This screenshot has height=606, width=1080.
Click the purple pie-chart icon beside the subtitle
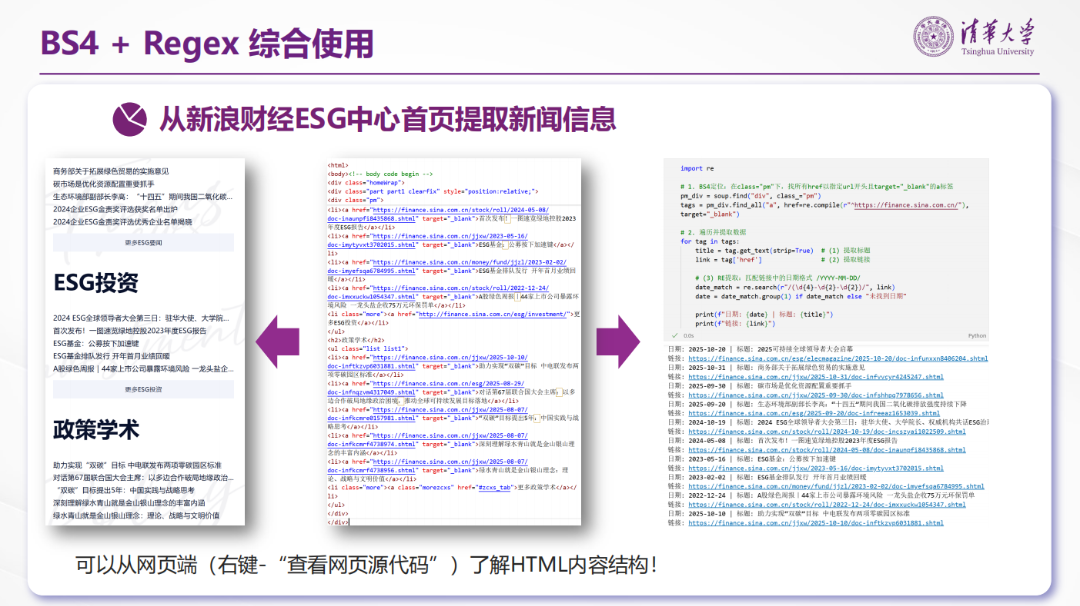pyautogui.click(x=129, y=119)
